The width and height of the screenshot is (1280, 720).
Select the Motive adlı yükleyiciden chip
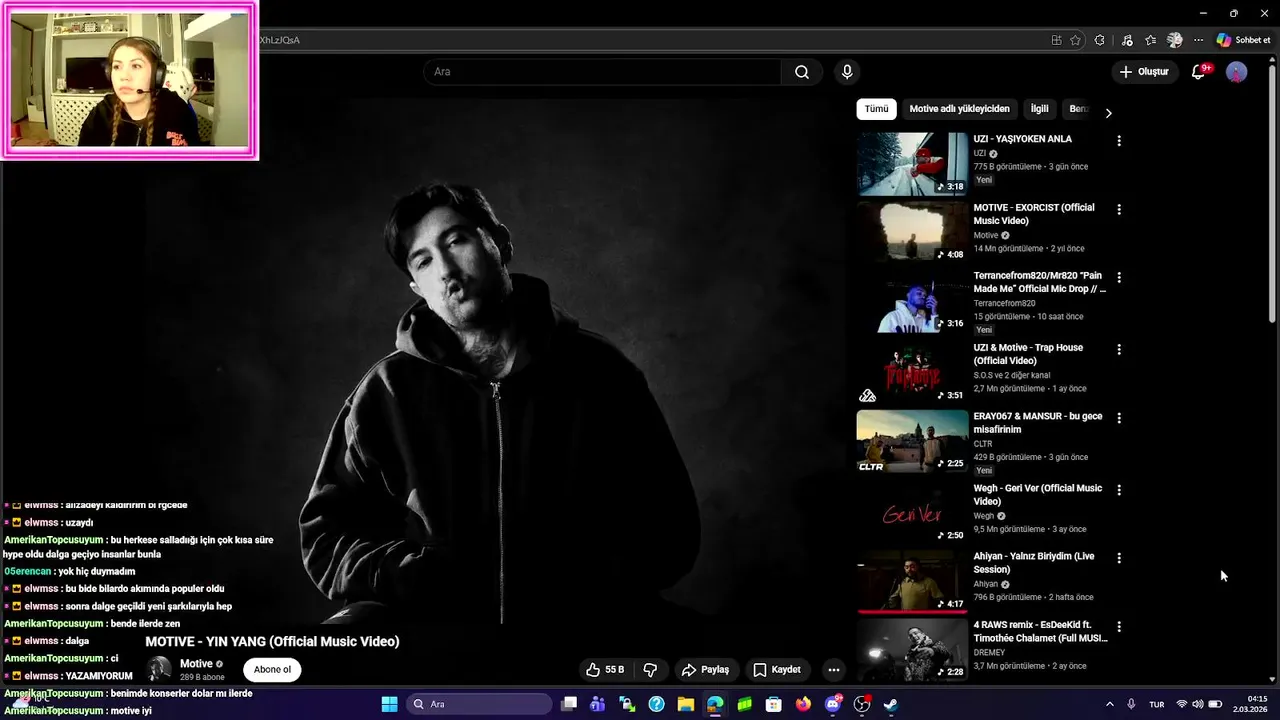(959, 109)
